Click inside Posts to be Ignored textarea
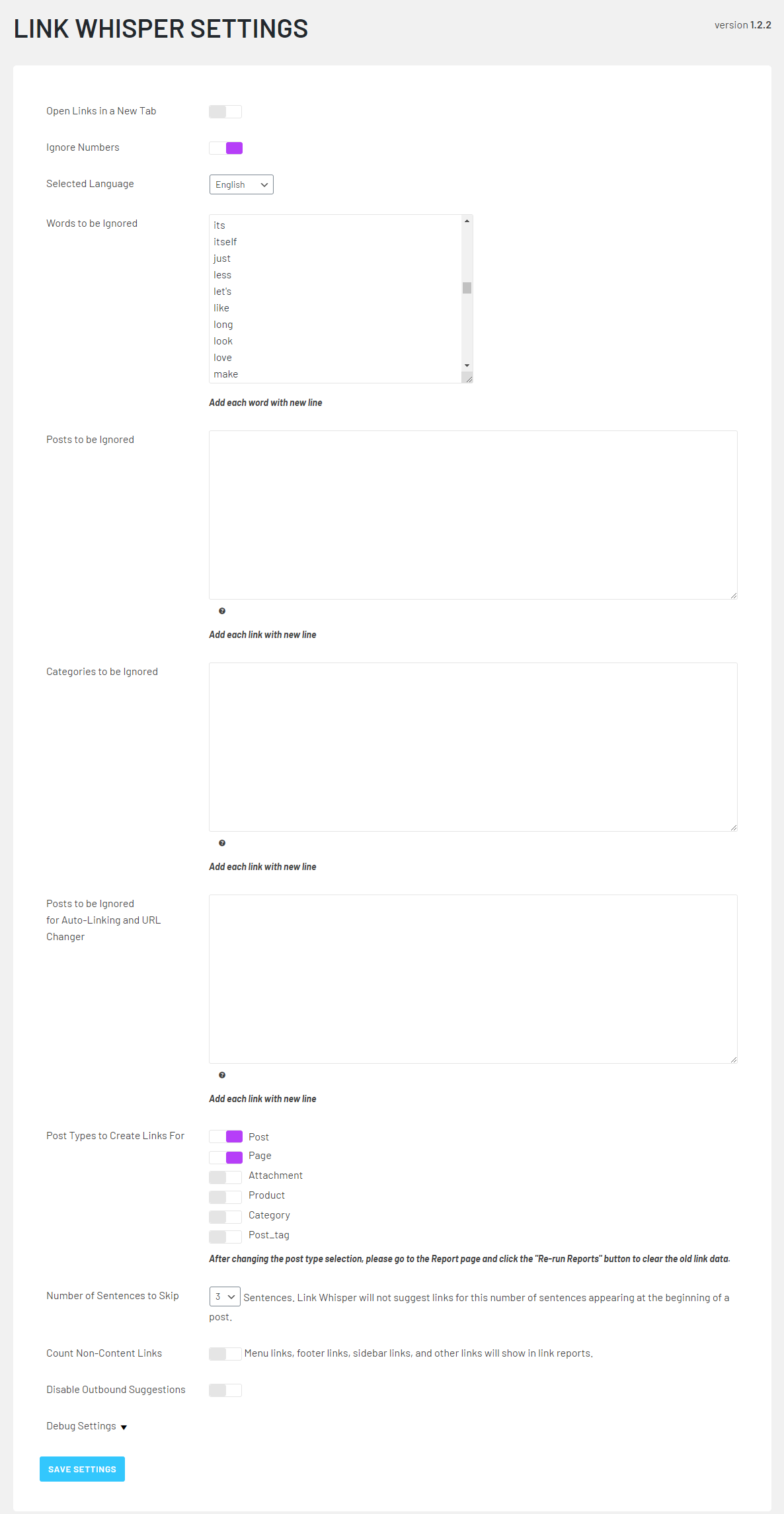784x1514 pixels. point(473,515)
